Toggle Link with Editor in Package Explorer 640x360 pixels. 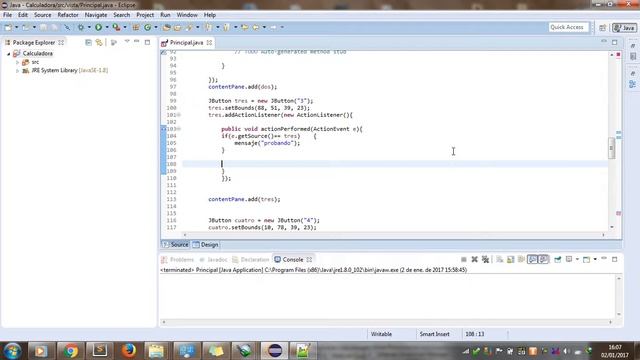pos(99,42)
